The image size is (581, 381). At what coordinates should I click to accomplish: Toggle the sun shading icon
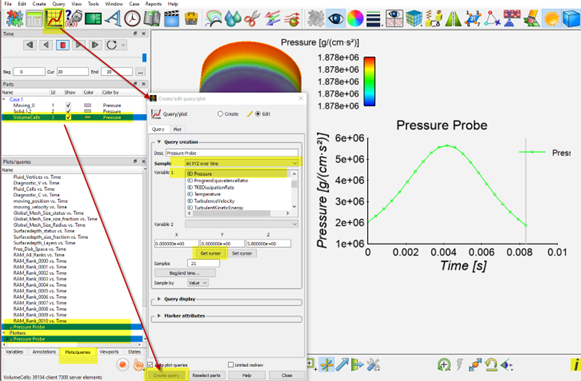click(x=551, y=18)
